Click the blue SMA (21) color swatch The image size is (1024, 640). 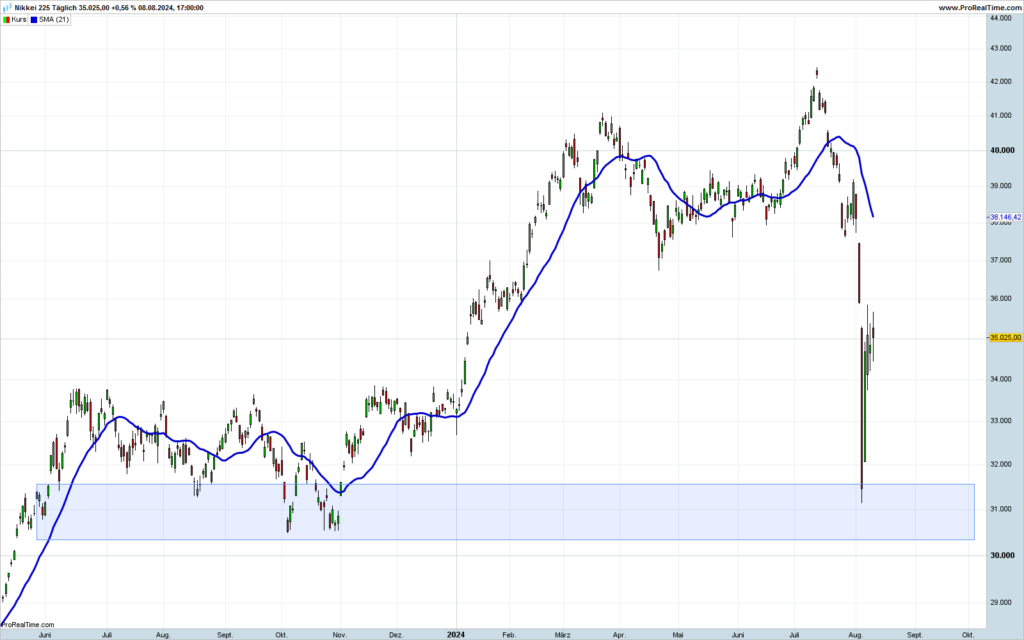34,20
